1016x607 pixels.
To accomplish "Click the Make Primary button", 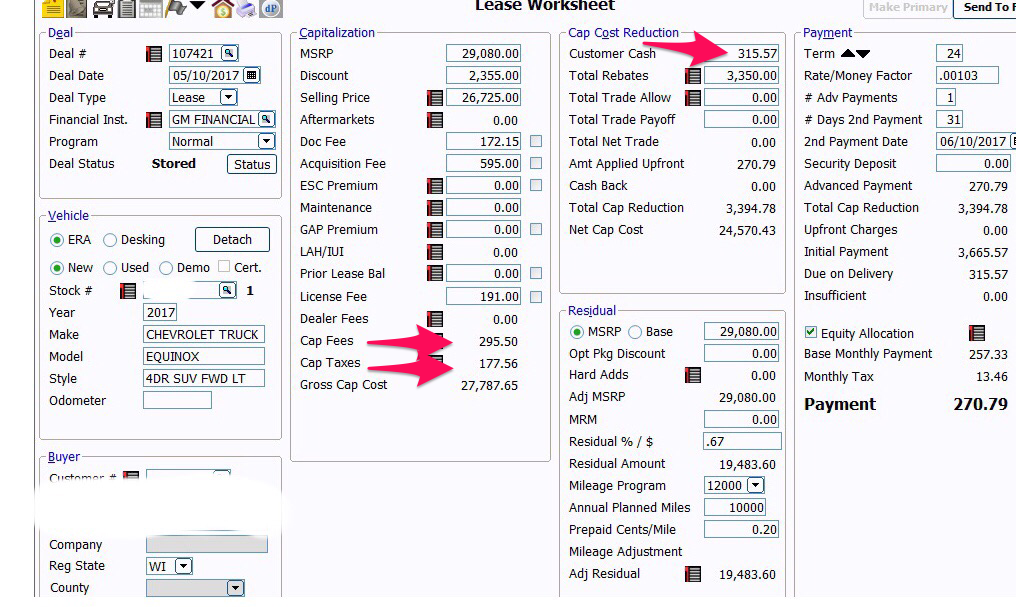I will [x=908, y=8].
